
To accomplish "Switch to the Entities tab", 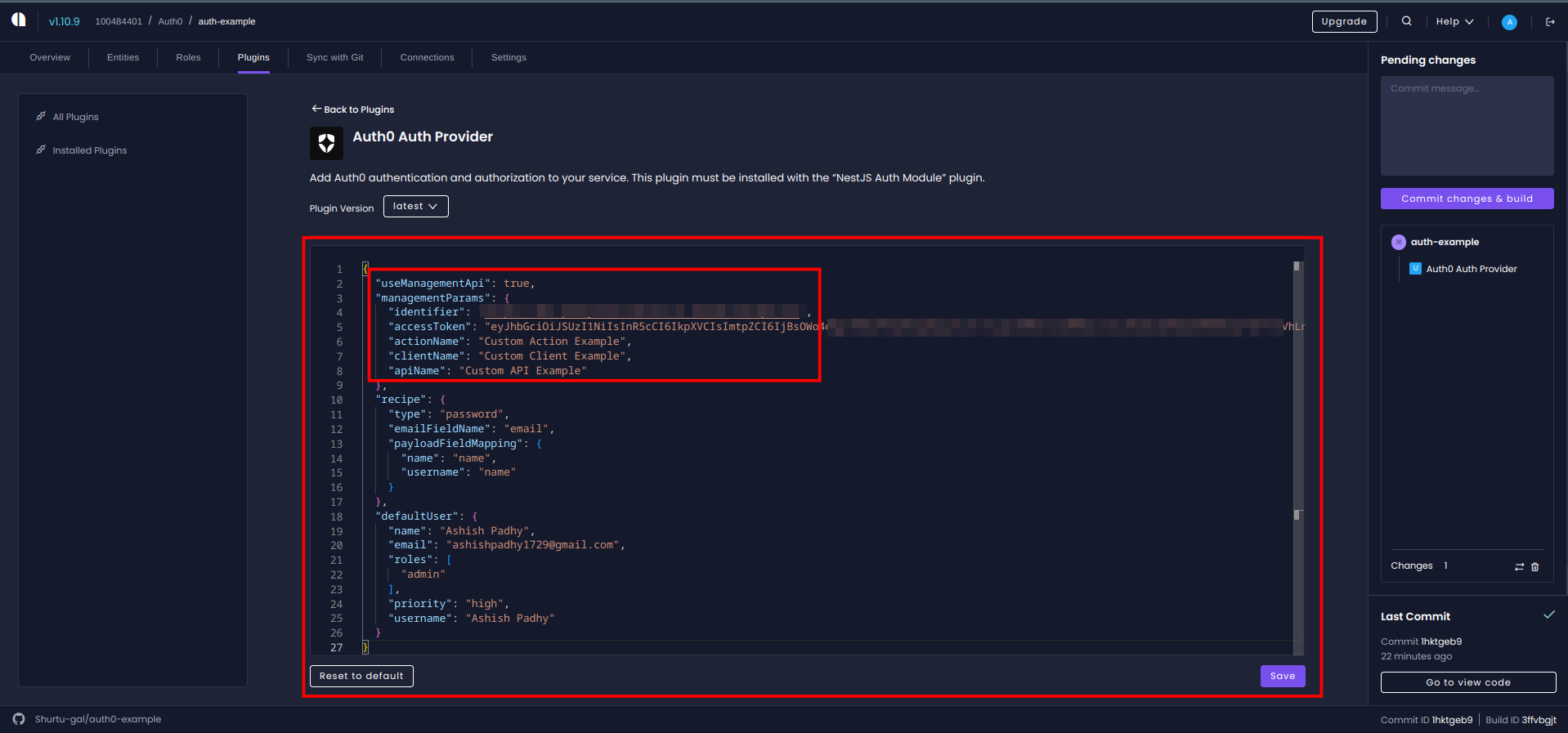I will pyautogui.click(x=123, y=57).
